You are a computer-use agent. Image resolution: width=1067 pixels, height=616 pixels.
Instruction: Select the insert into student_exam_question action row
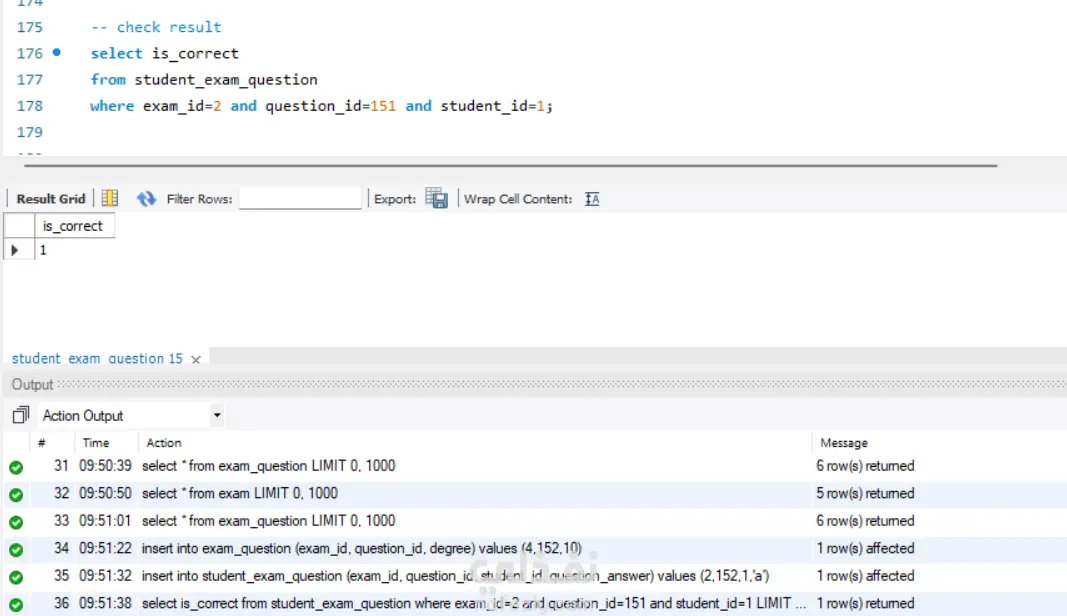534,576
